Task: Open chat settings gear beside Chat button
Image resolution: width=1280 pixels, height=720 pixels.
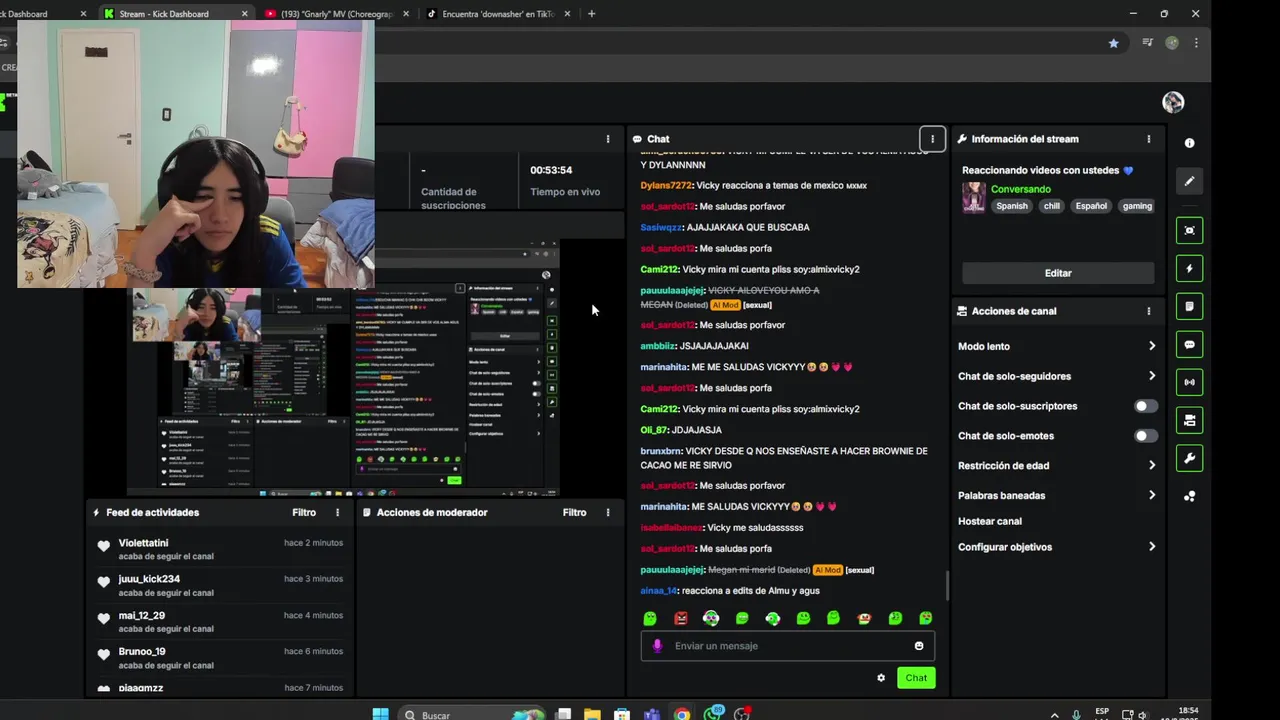Action: (881, 678)
